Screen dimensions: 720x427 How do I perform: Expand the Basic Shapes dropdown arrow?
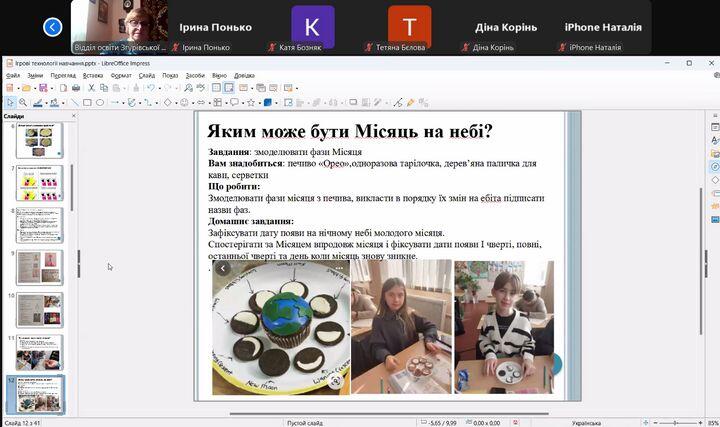176,103
